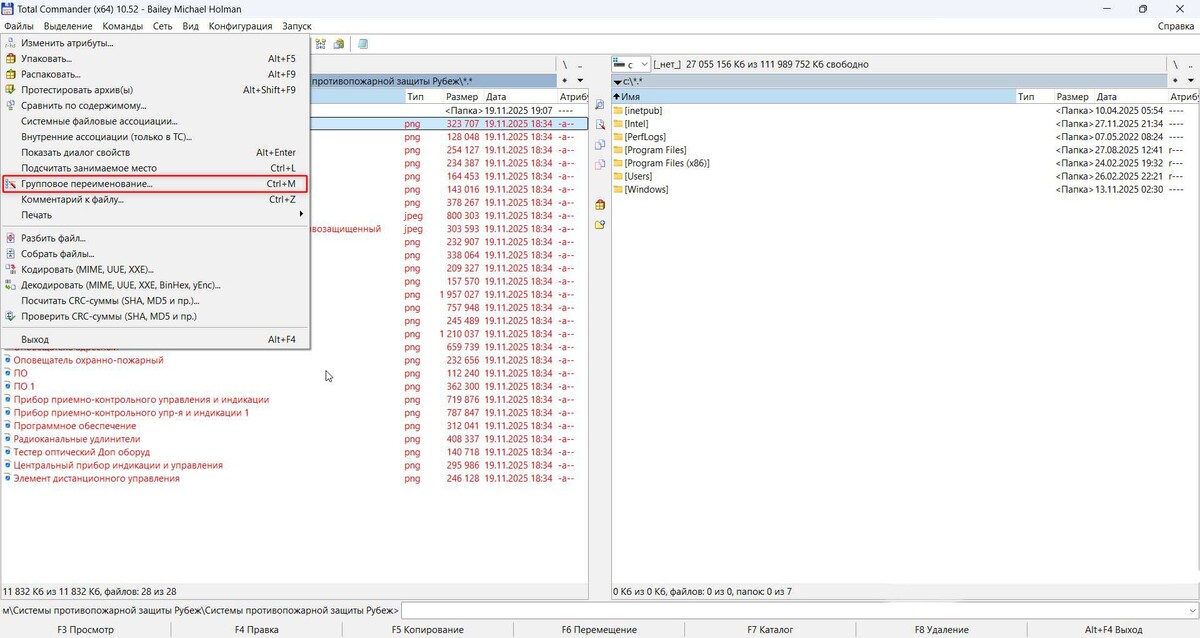Click the copy icon in the middle vertical toolbar
1200x638 pixels.
(600, 145)
